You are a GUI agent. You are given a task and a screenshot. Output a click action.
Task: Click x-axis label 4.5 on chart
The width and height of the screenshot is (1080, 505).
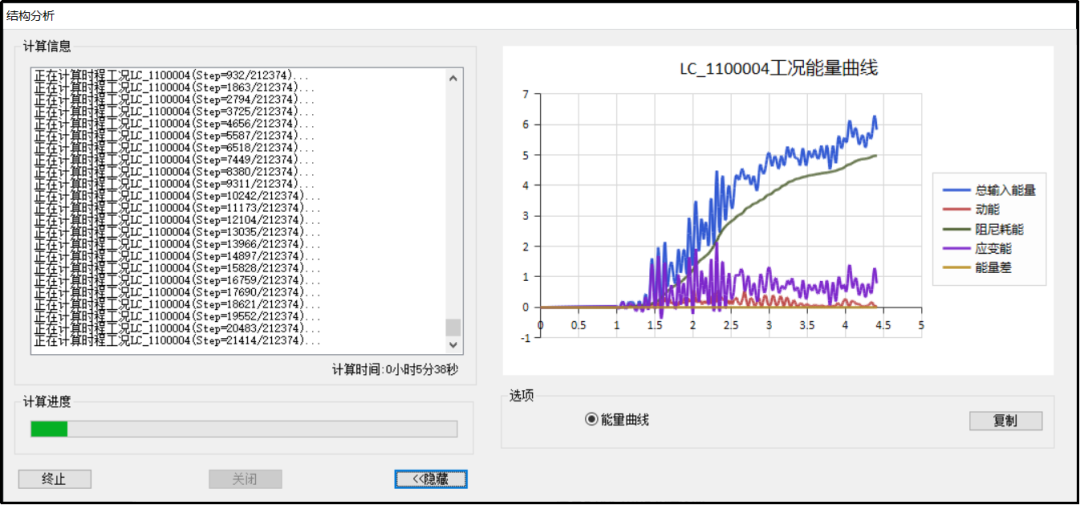(x=883, y=324)
